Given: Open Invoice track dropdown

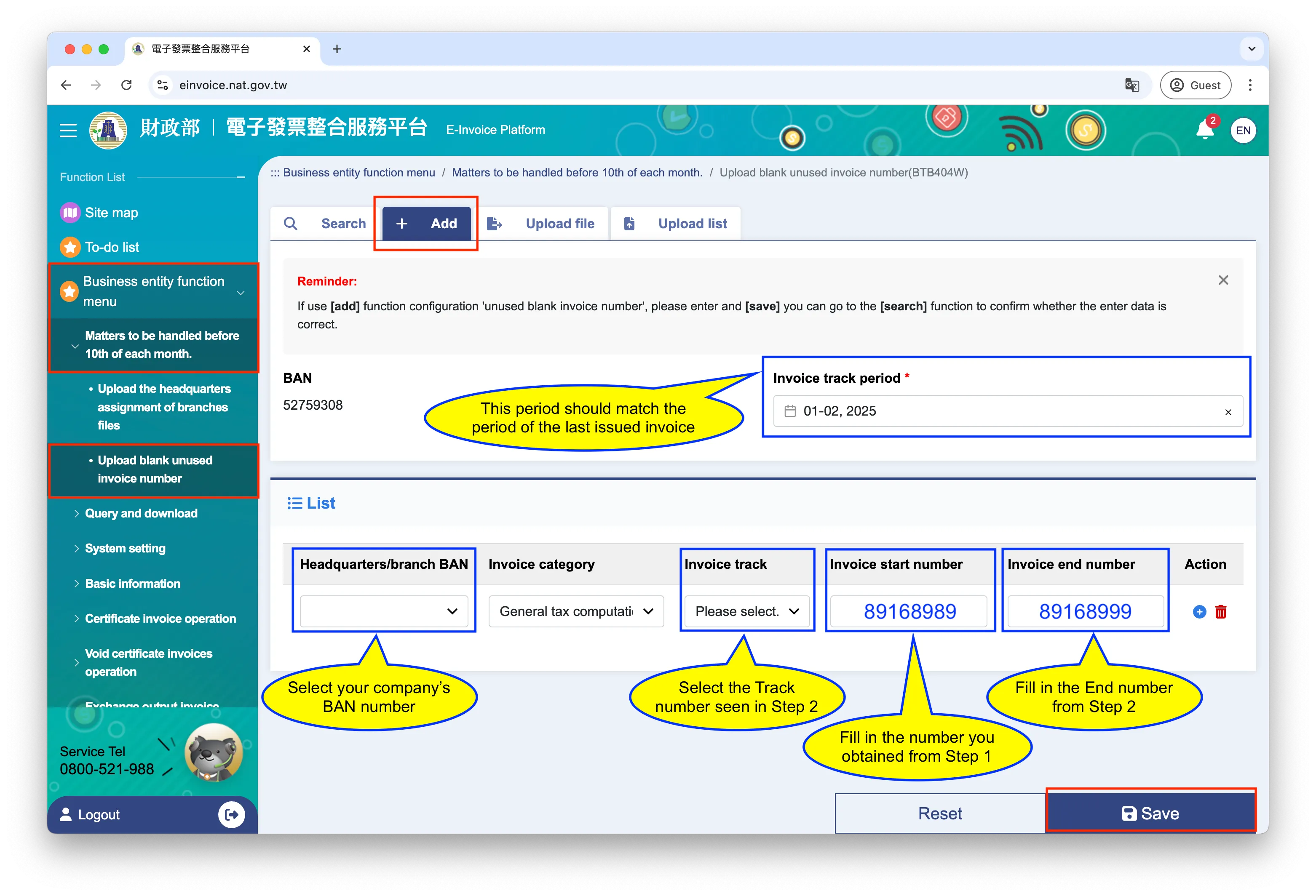Looking at the screenshot, I should pos(747,611).
